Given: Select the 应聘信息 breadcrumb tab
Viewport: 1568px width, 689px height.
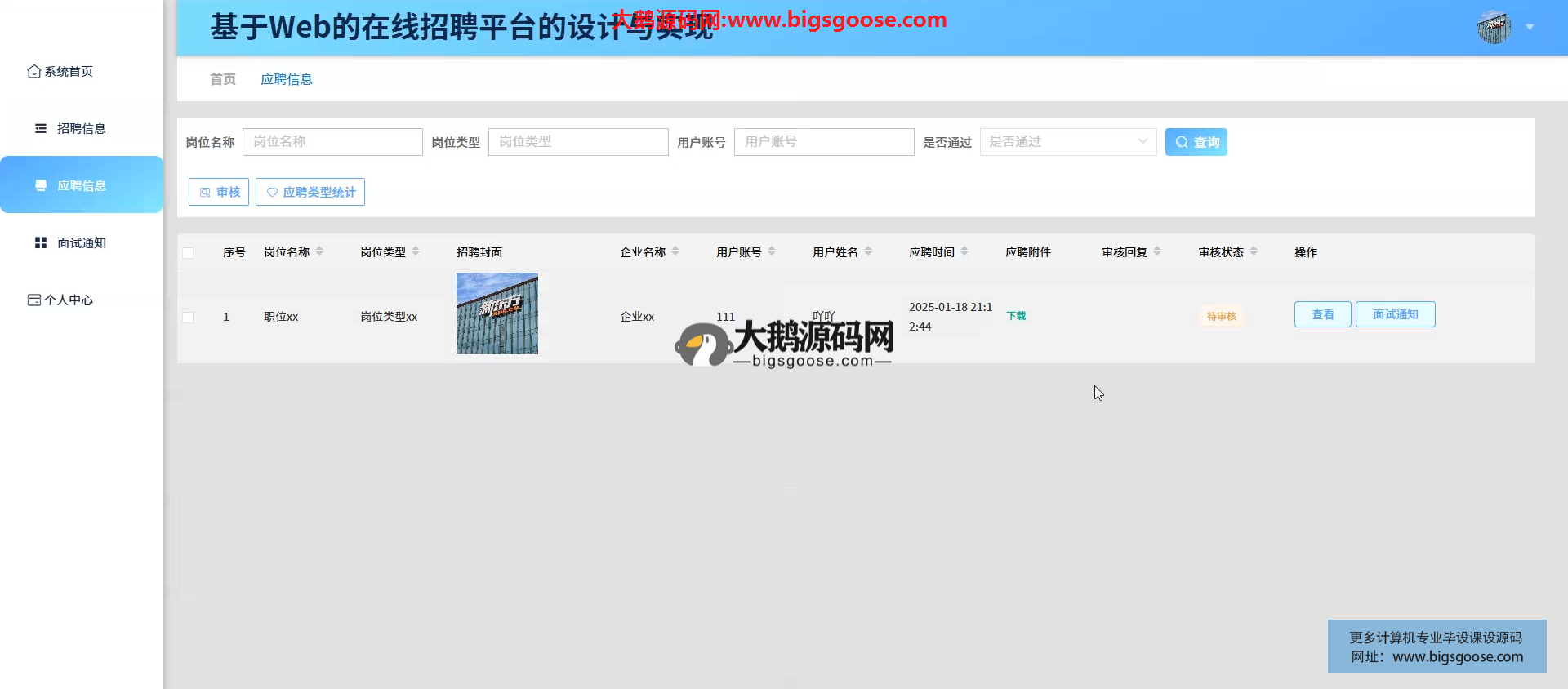Looking at the screenshot, I should pos(287,79).
